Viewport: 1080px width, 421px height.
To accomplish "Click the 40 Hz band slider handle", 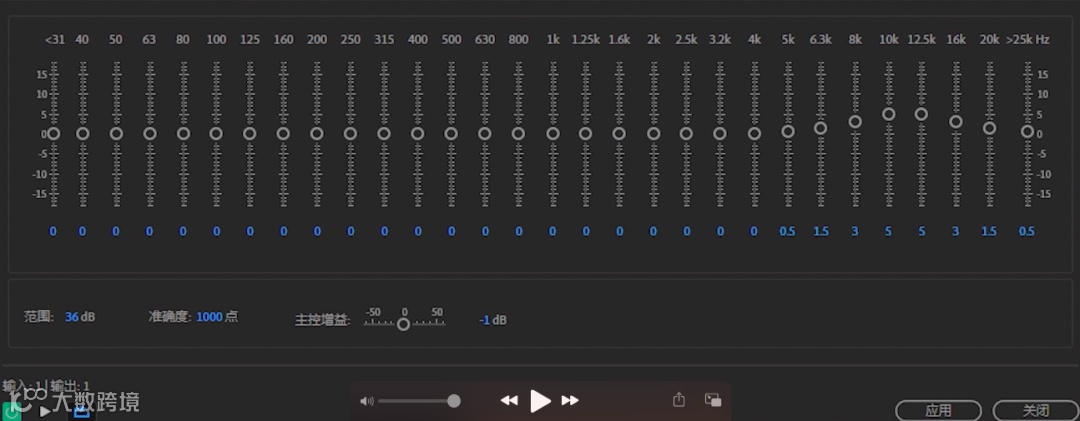I will tap(83, 134).
